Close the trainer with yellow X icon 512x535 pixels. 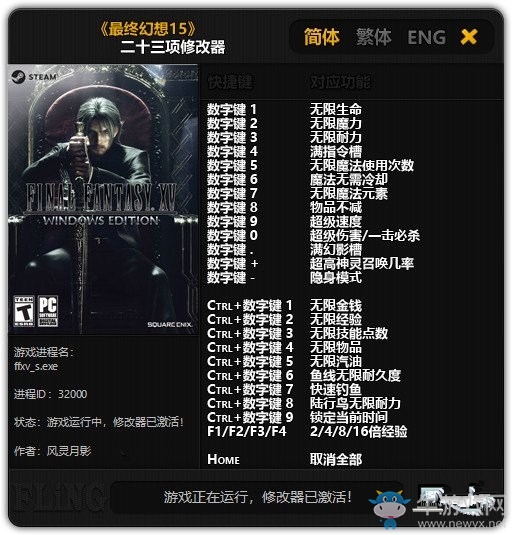(469, 37)
